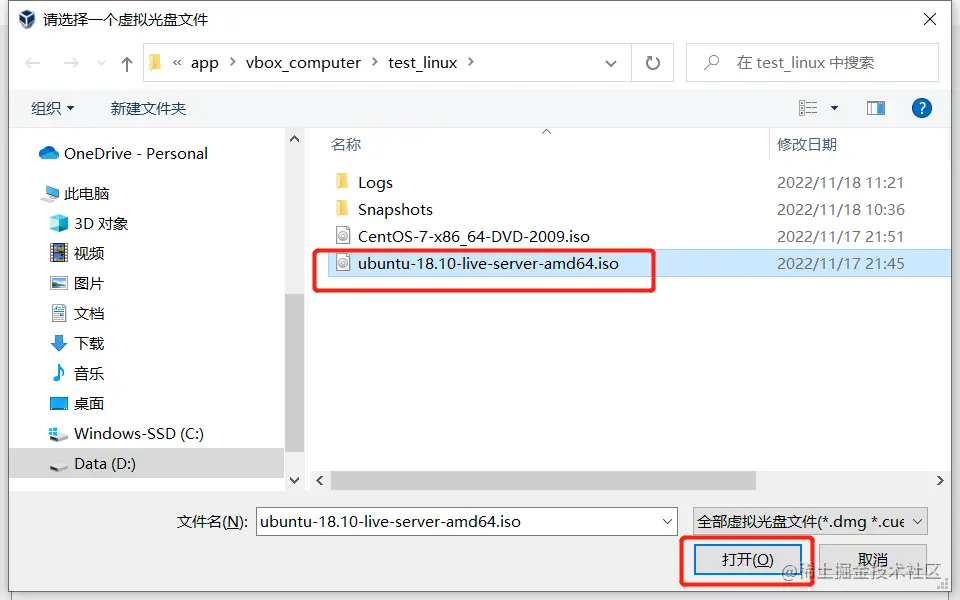Select ubuntu-18.10-live-server-amd64.iso file

point(488,263)
